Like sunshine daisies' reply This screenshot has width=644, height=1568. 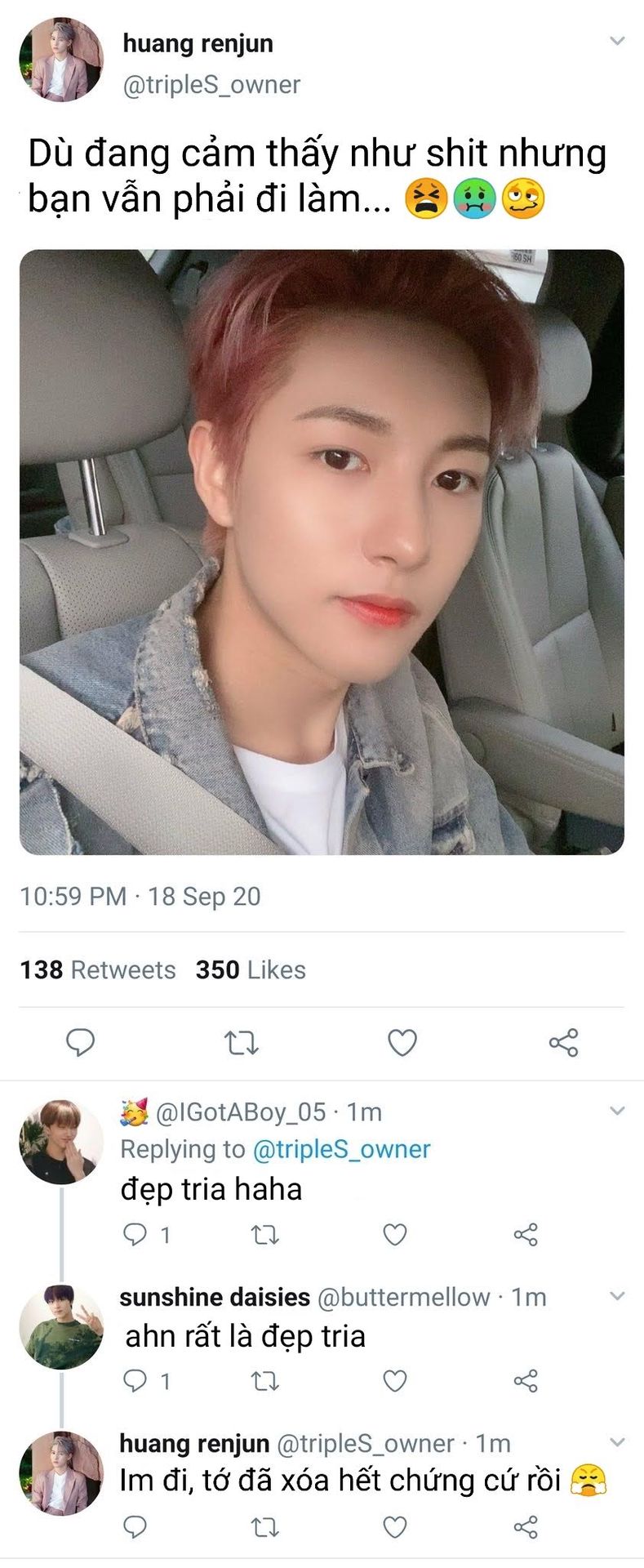point(395,1381)
